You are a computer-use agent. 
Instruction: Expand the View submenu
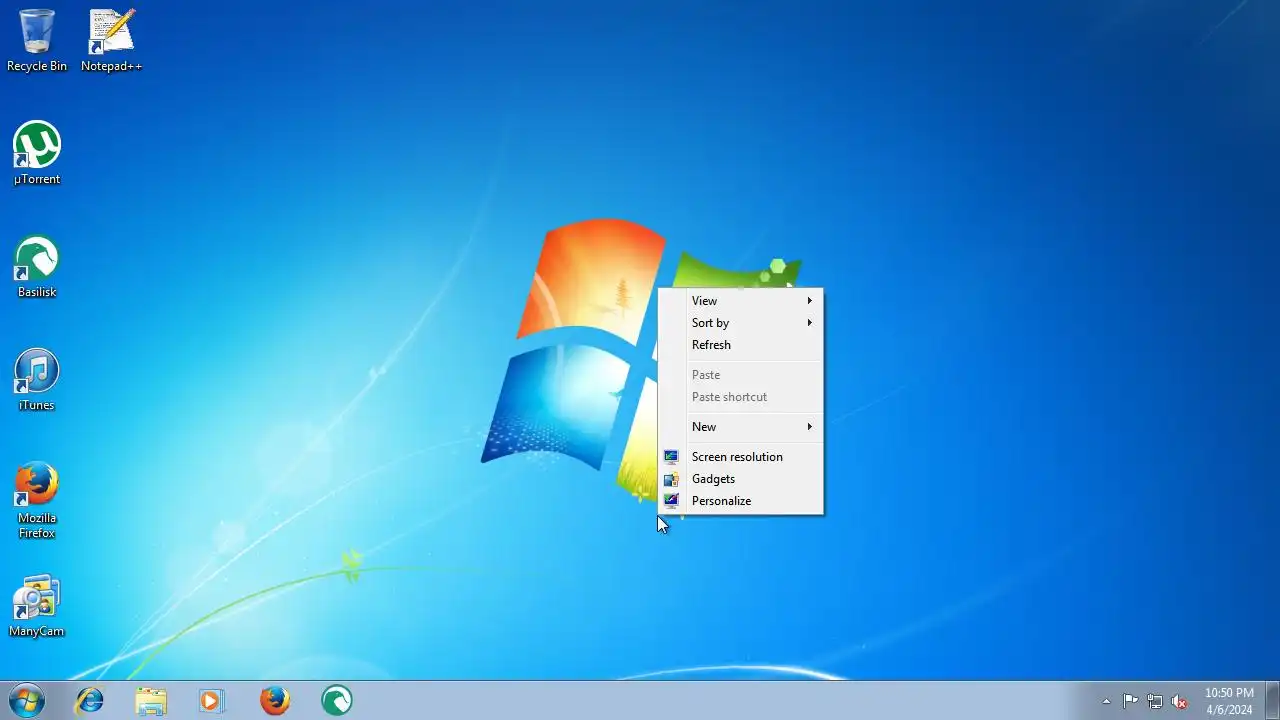(740, 301)
